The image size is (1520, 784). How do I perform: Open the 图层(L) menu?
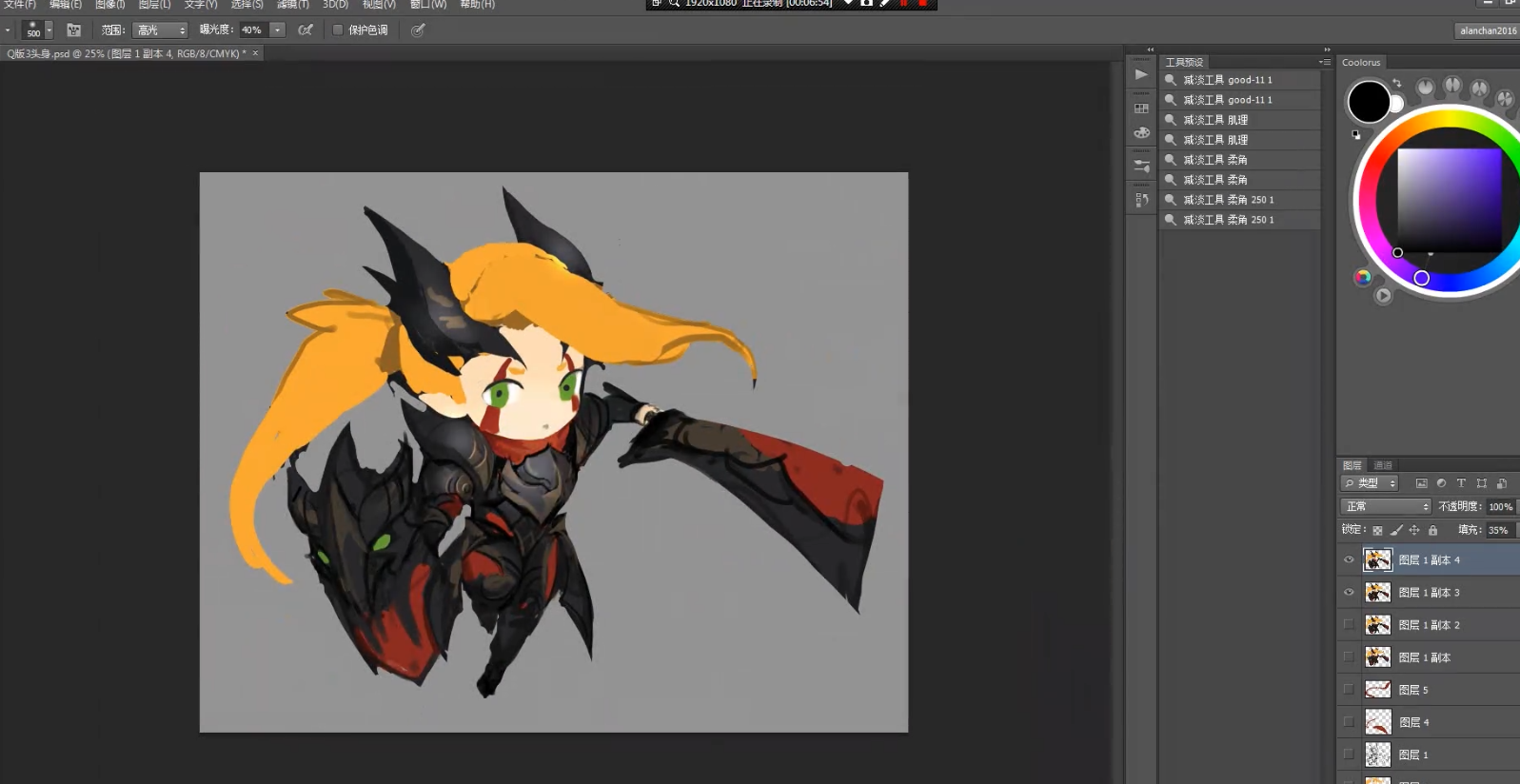coord(155,5)
